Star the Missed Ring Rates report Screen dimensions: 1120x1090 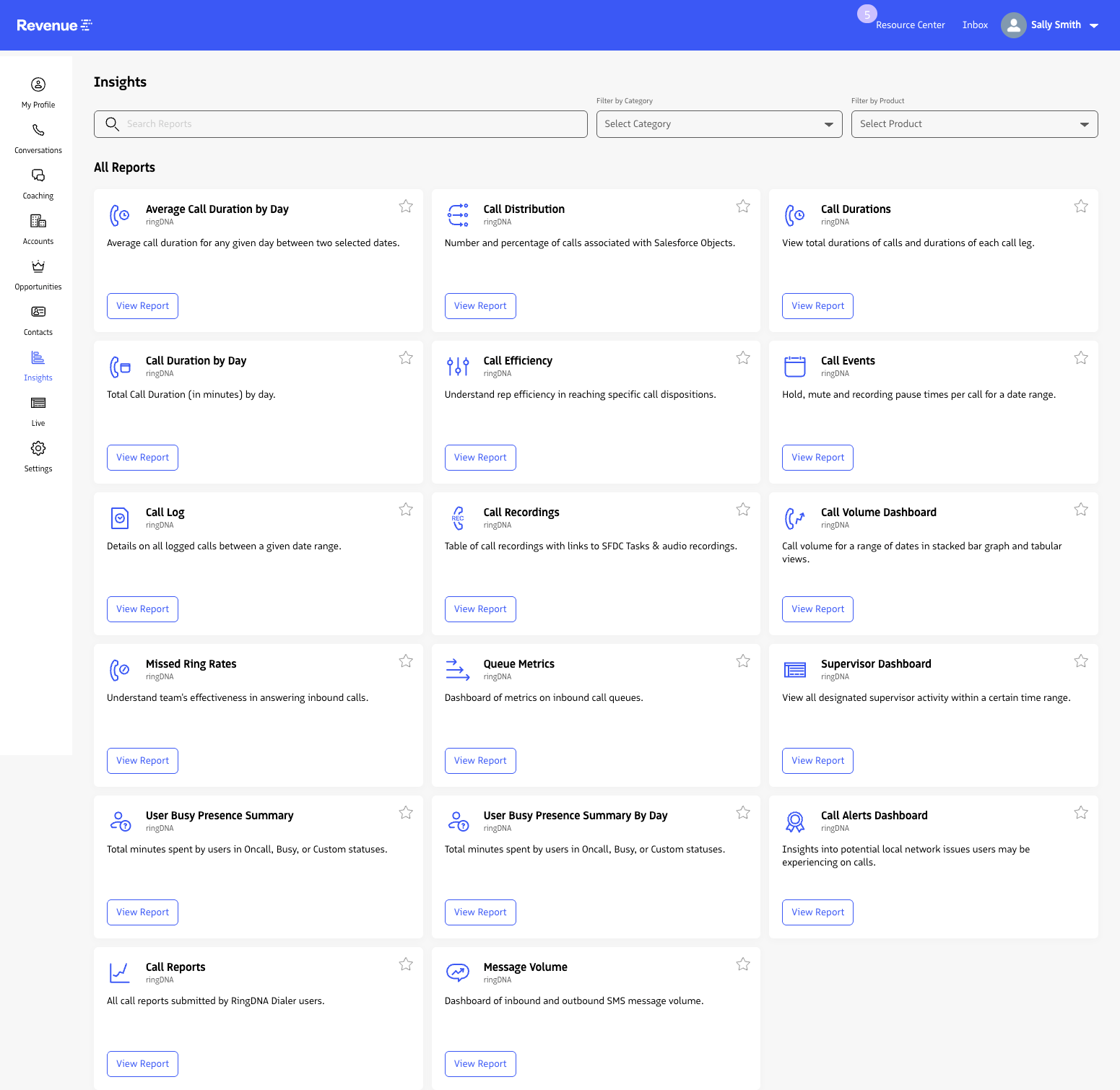405,660
